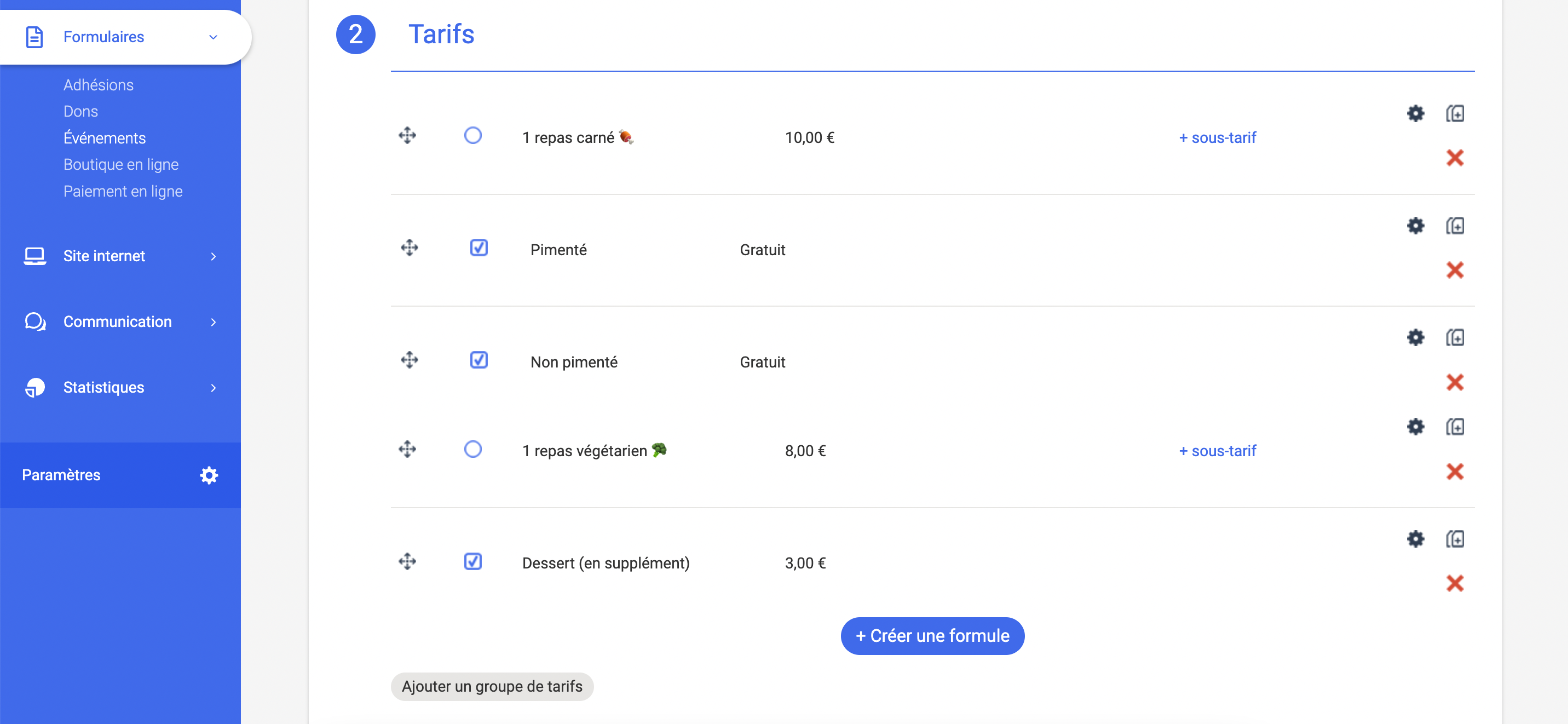Expand the Site internet chevron
1568x724 pixels.
click(x=213, y=256)
